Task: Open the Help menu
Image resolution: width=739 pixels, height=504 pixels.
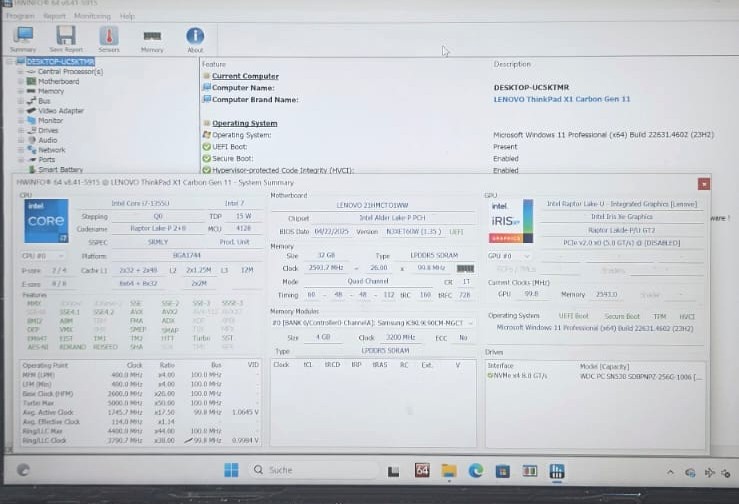Action: tap(127, 16)
